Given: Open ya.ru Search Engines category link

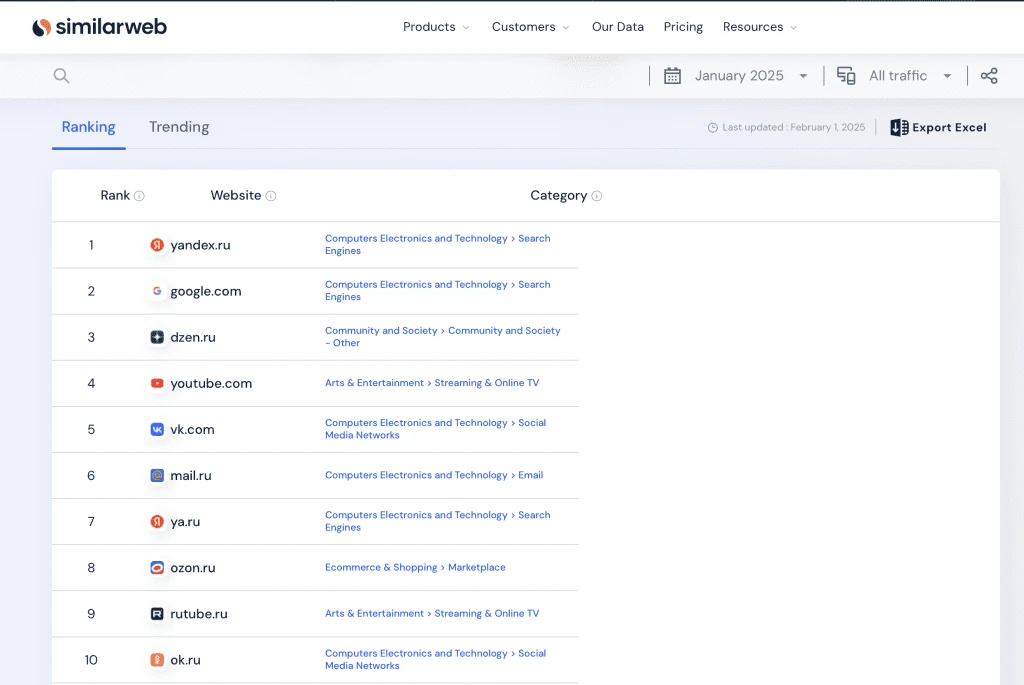Looking at the screenshot, I should [x=438, y=522].
